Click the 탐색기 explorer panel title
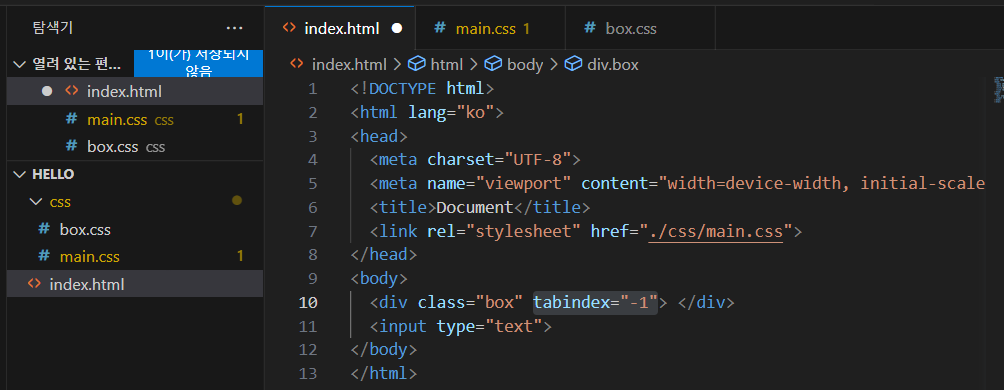The image size is (1004, 390). pos(53,28)
